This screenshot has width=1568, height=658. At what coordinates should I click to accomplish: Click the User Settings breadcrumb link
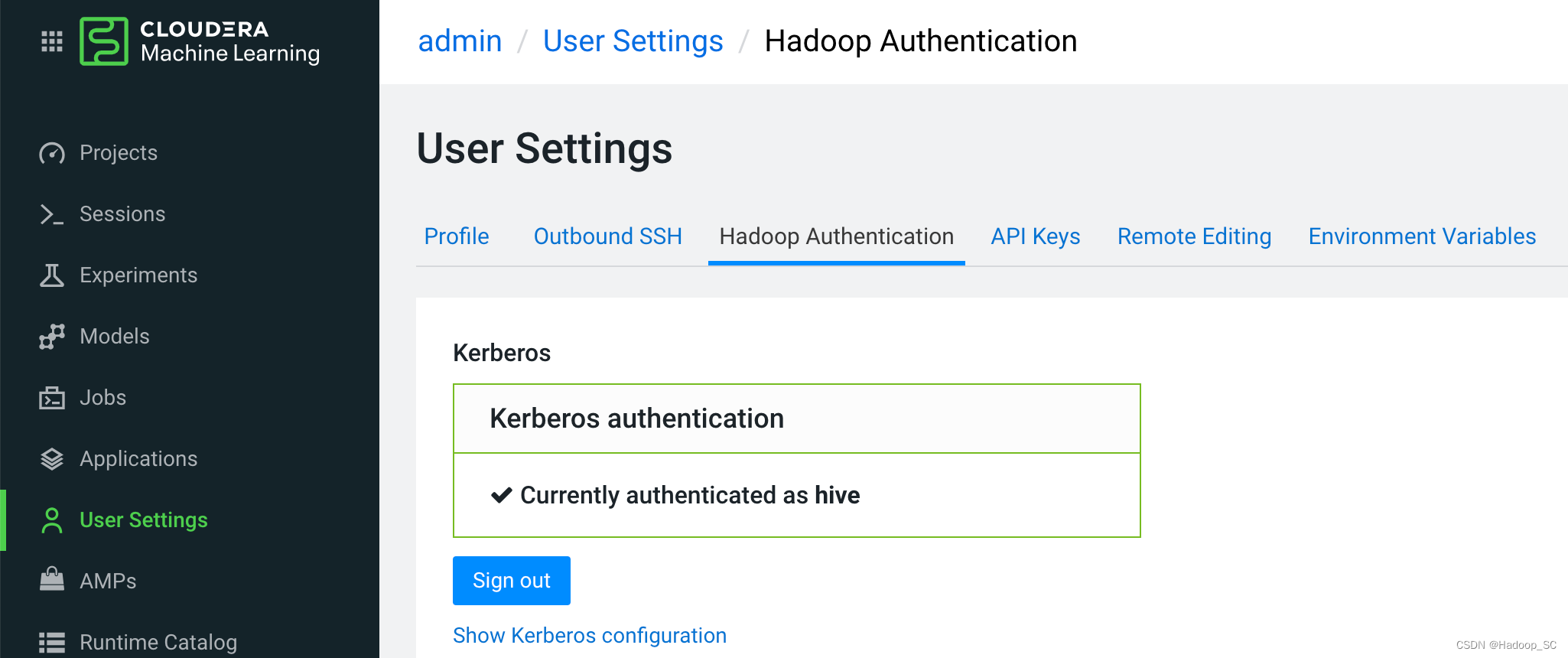click(633, 41)
